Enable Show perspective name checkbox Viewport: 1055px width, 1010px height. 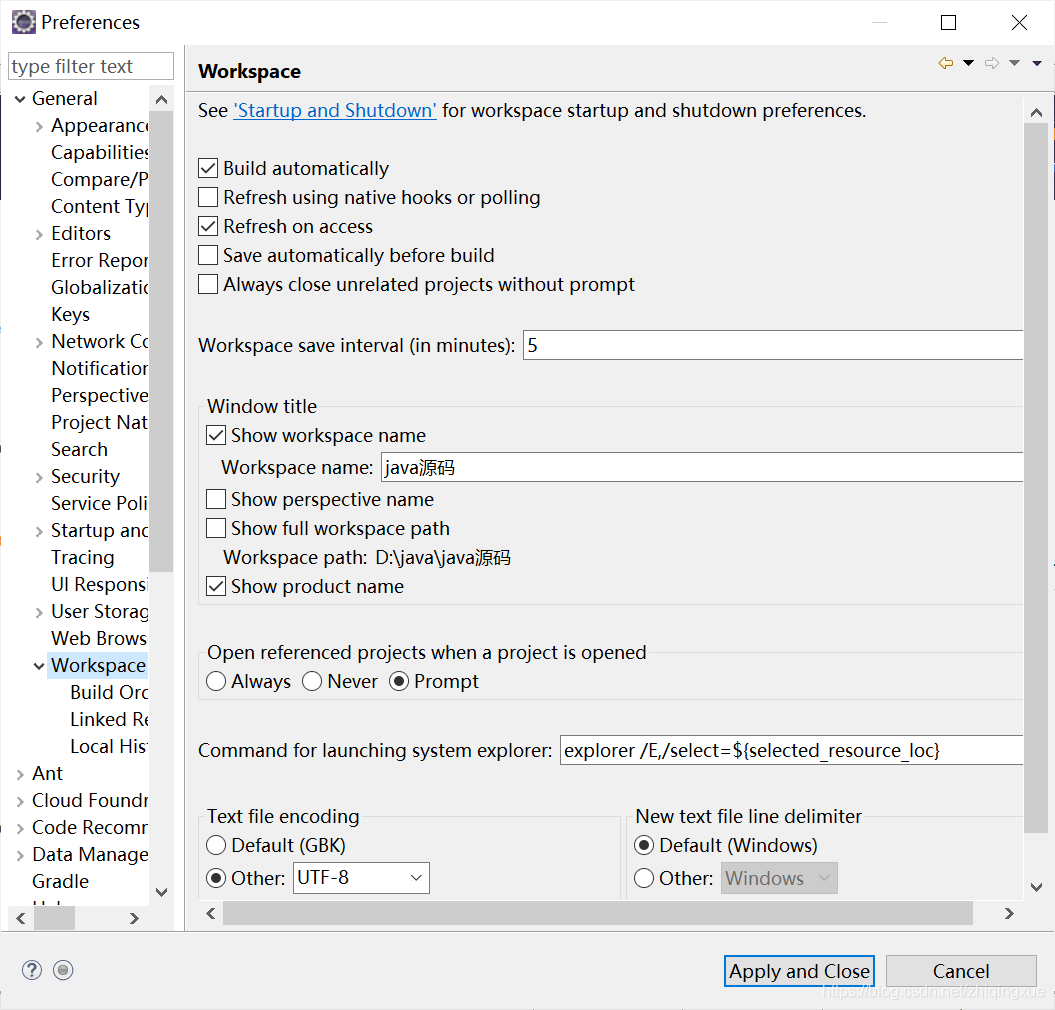tap(216, 499)
